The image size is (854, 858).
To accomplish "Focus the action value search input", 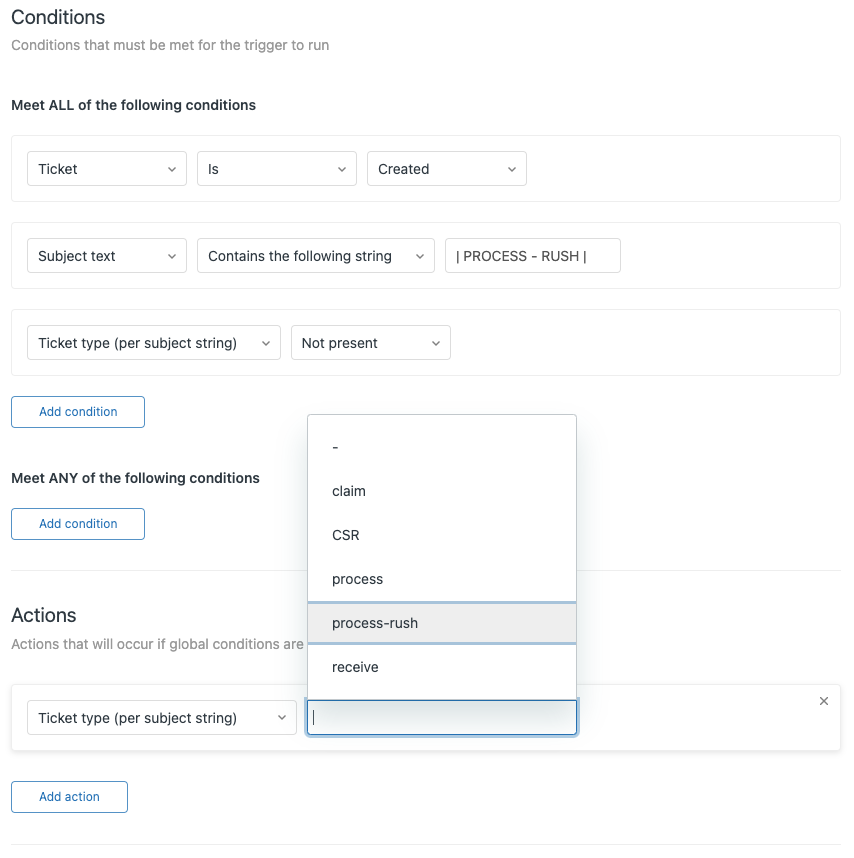I will 441,718.
